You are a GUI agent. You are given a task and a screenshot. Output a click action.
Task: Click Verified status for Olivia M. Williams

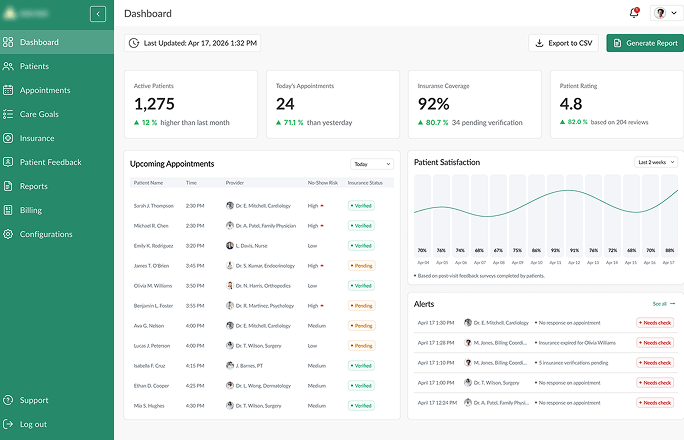click(x=361, y=286)
